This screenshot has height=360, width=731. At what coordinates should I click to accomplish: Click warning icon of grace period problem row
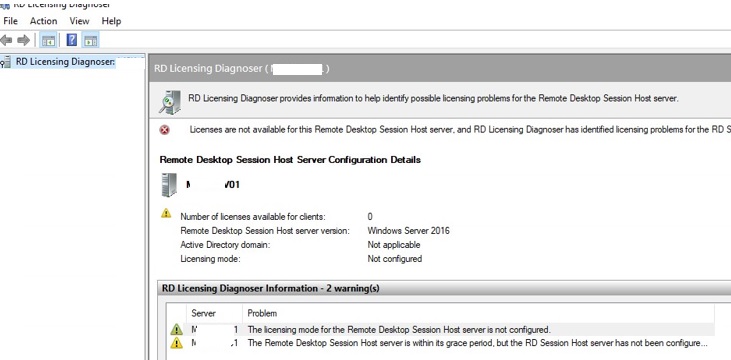(176, 344)
